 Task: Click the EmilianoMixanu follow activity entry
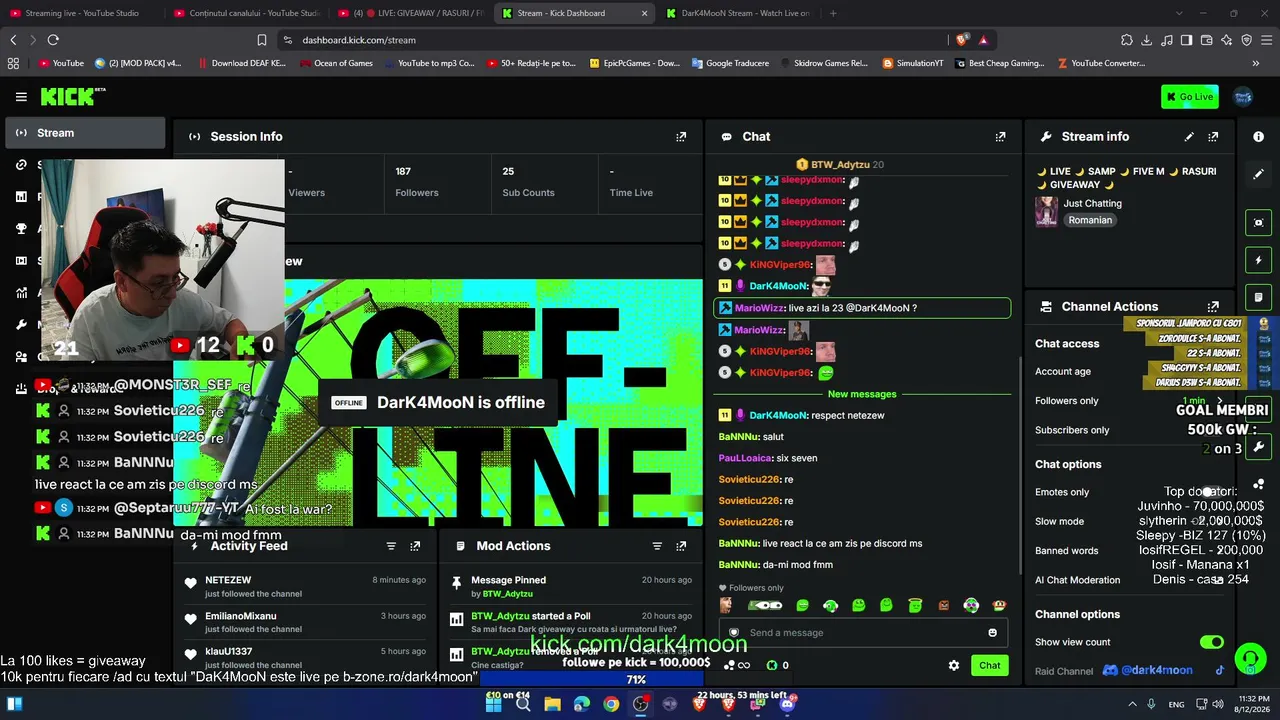pos(307,622)
